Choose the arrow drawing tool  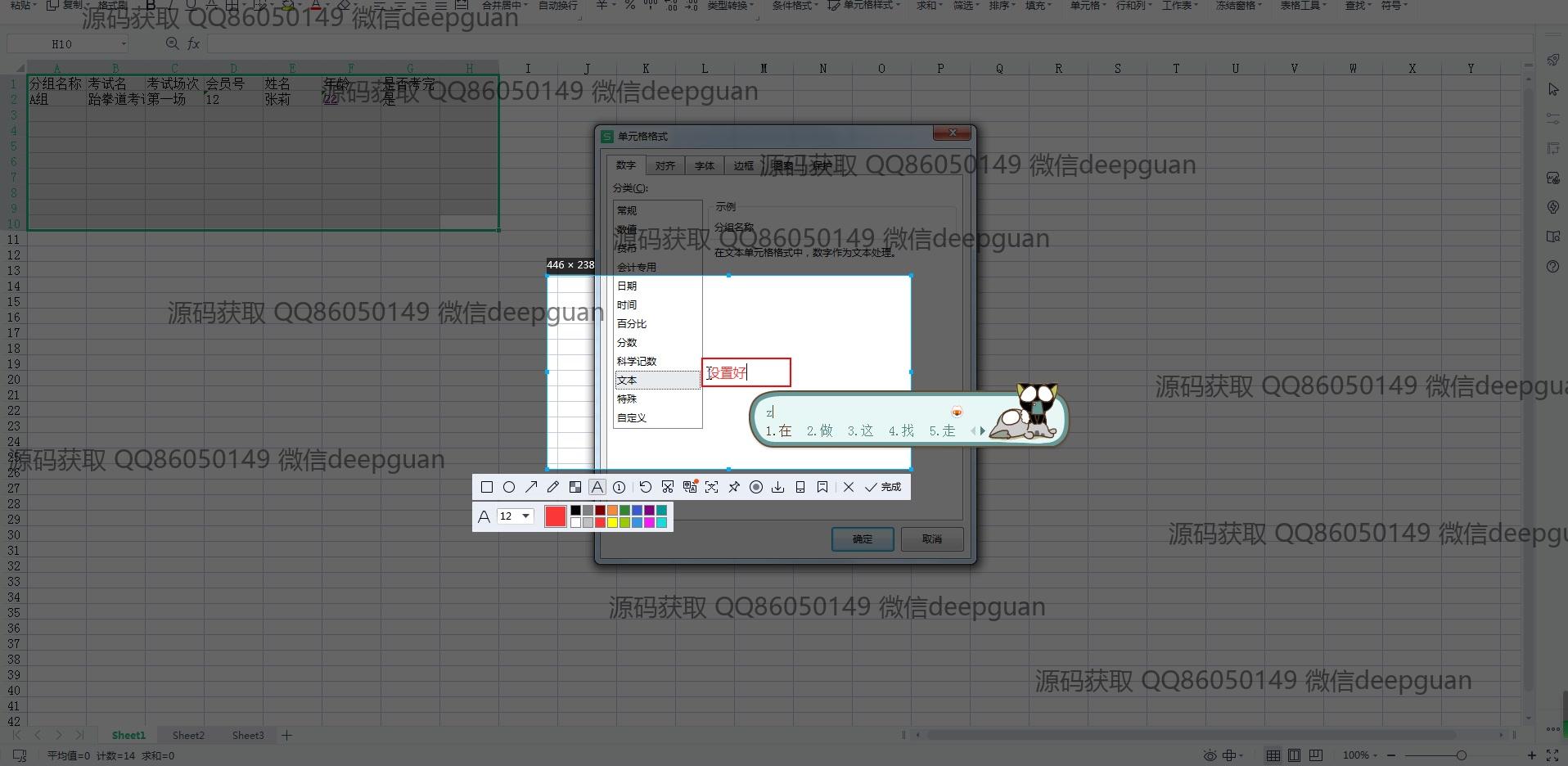531,487
